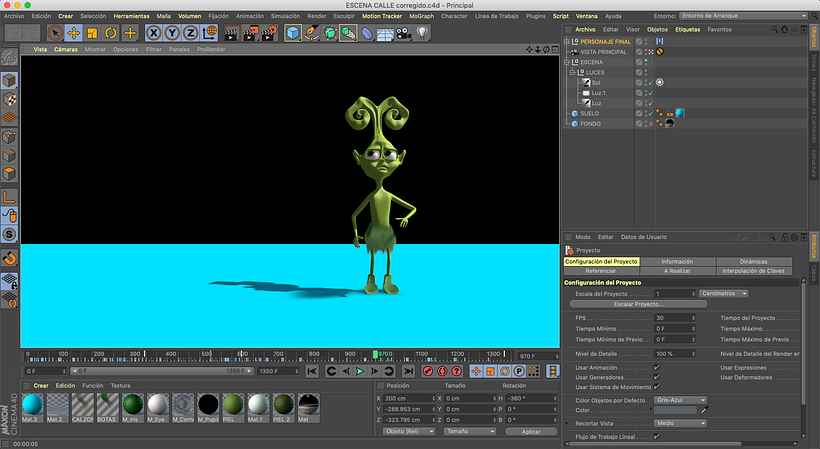The image size is (820, 449).
Task: Toggle FONDO visibility red X
Action: point(651,124)
